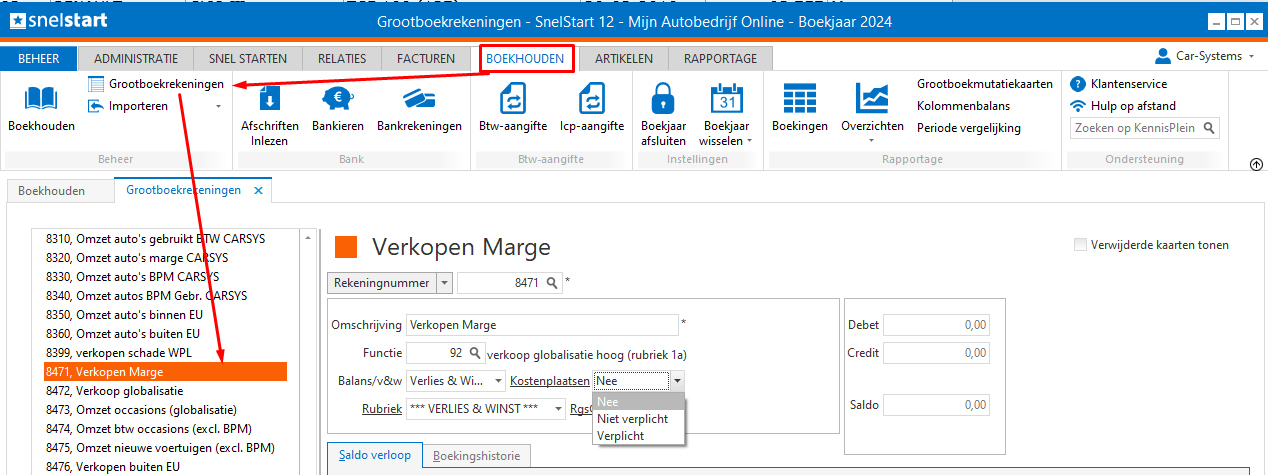This screenshot has width=1268, height=475.
Task: Open Grootboekrekeningen in the Beheer ribbon group
Action: click(156, 84)
